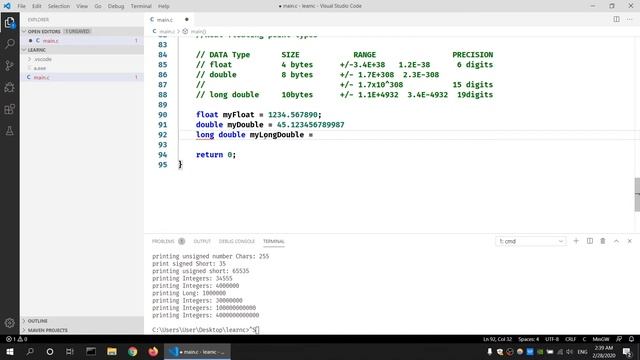Click MinGW configuration in status bar

tap(601, 339)
